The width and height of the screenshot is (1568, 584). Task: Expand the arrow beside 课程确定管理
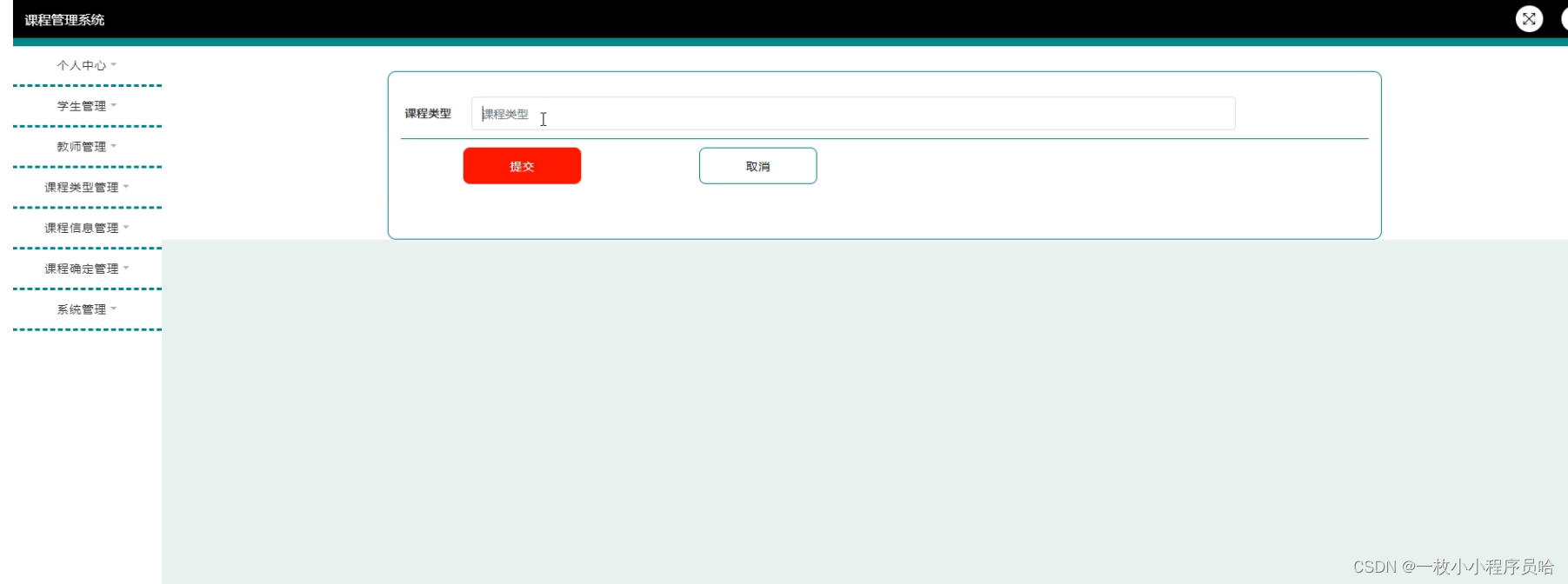pos(126,268)
